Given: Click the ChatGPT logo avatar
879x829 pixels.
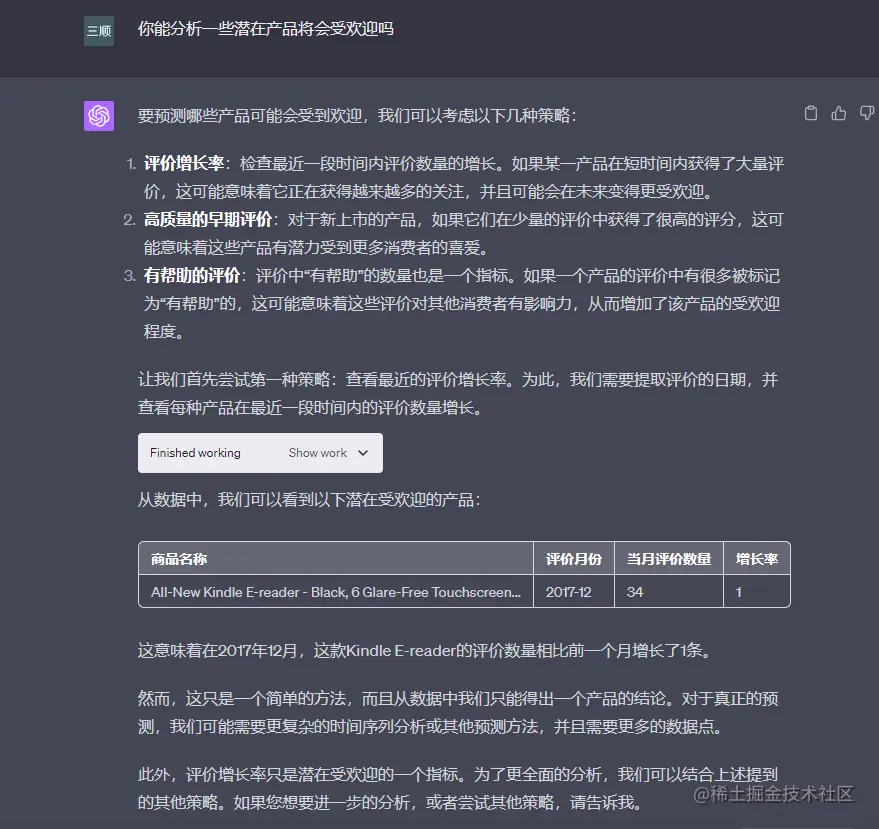Looking at the screenshot, I should pyautogui.click(x=98, y=115).
